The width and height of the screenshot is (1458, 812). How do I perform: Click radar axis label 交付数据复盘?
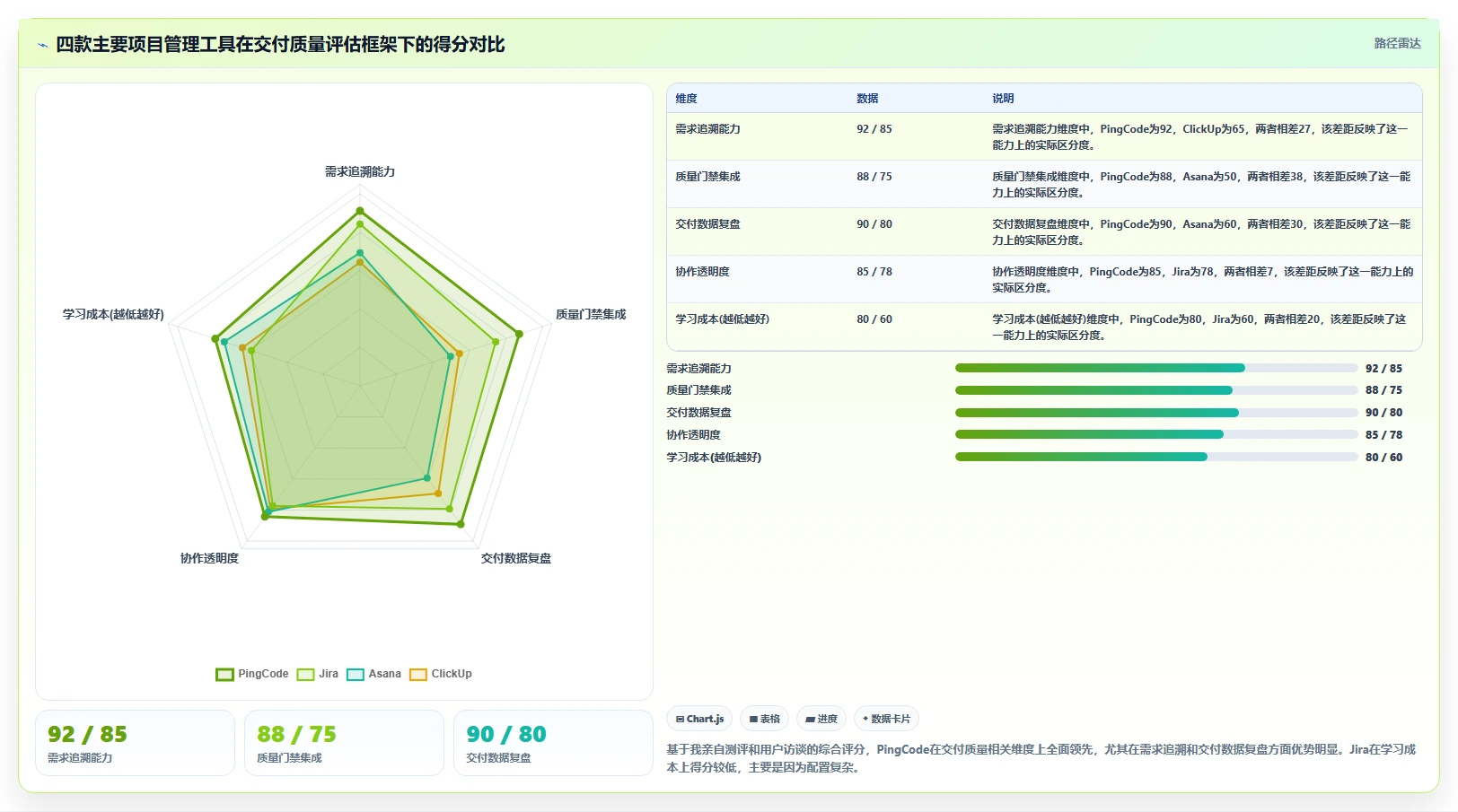(x=516, y=558)
